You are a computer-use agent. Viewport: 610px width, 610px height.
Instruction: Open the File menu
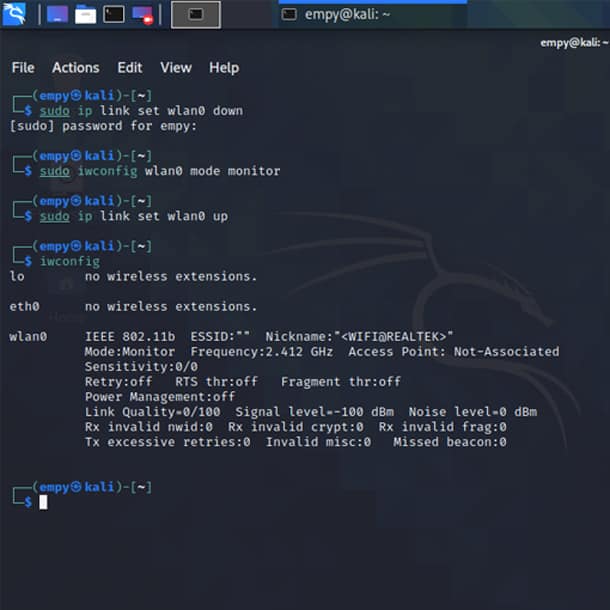(x=23, y=68)
